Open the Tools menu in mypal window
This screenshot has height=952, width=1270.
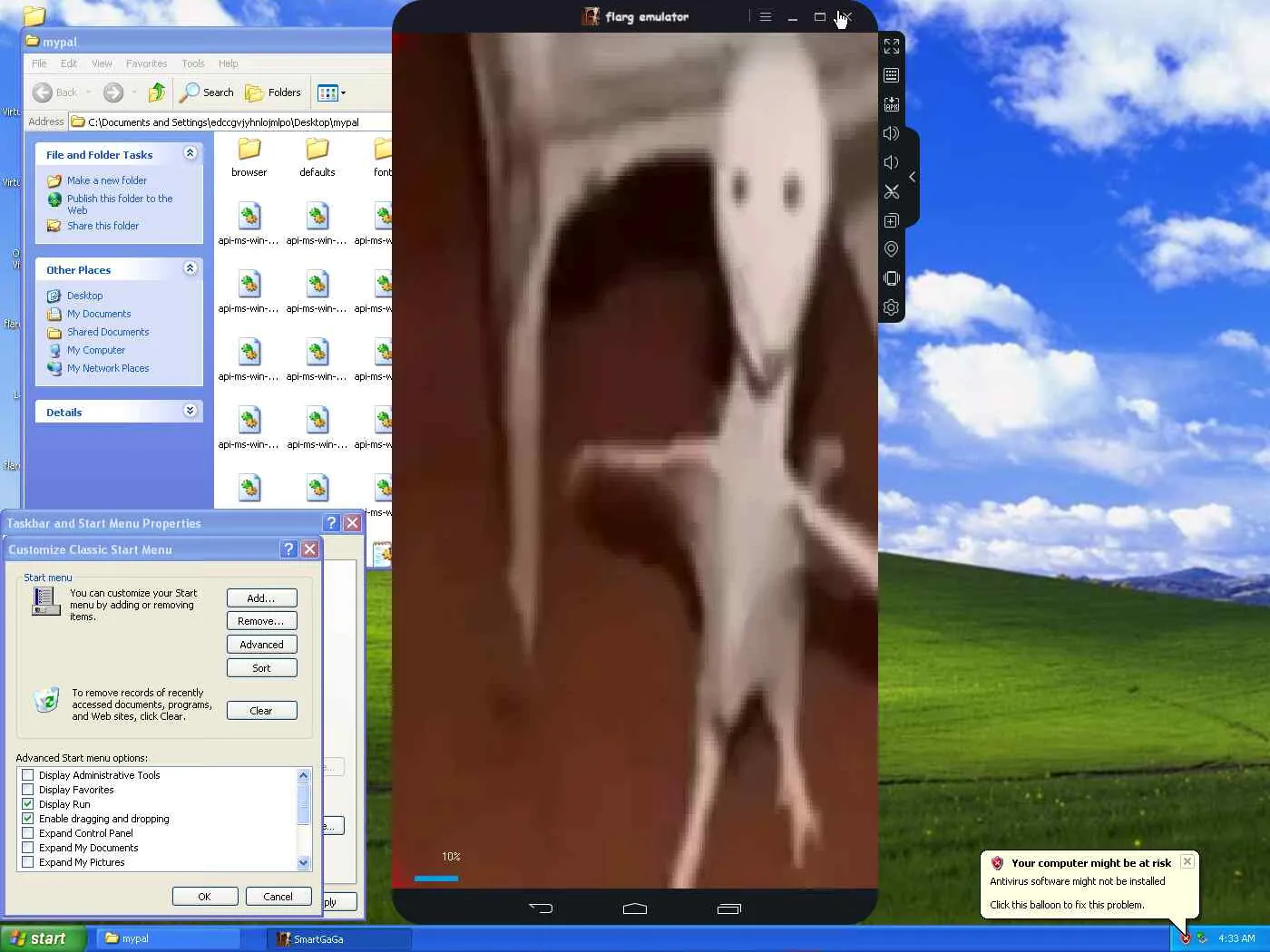pos(193,63)
